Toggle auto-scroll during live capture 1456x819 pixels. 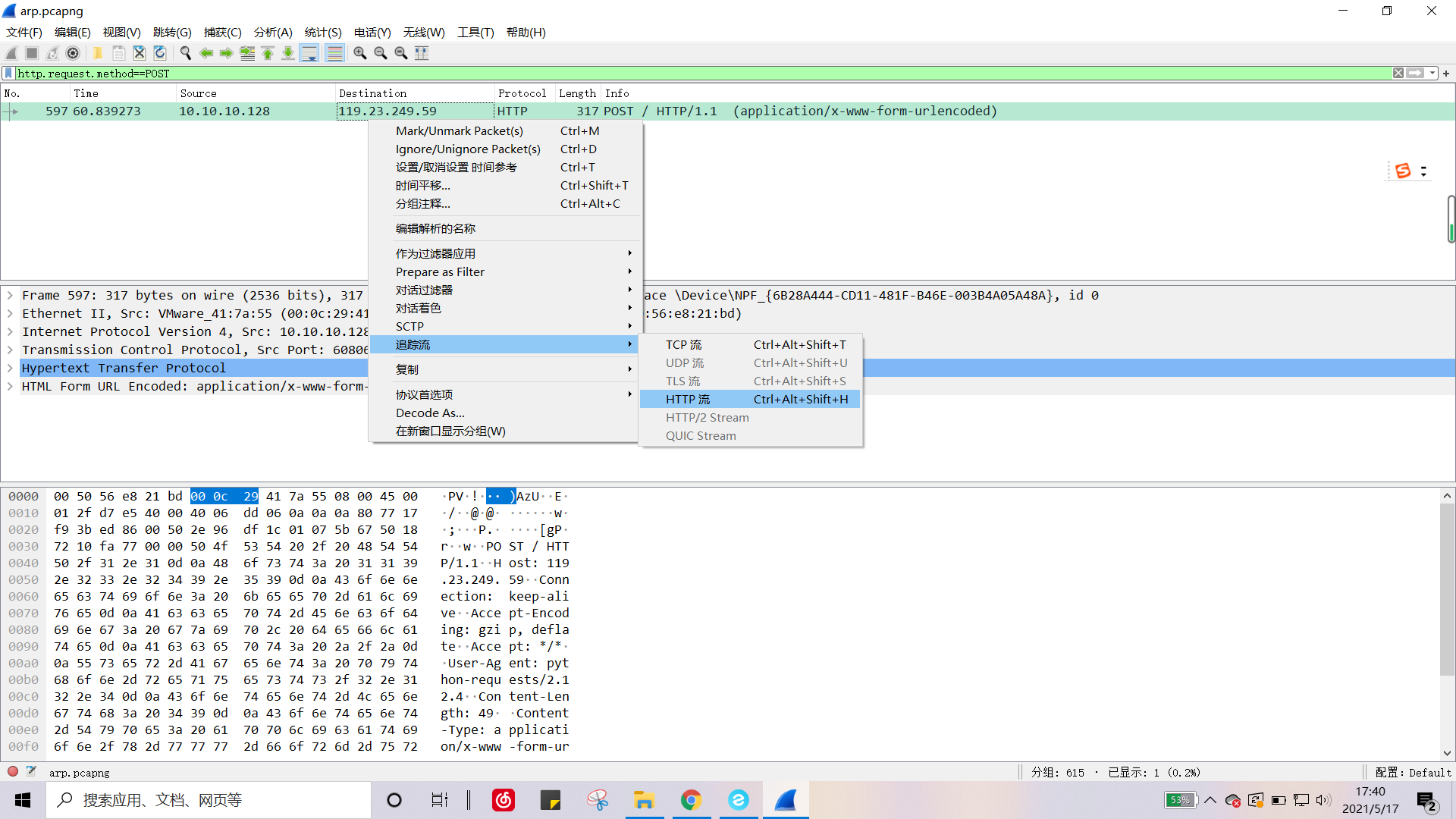(x=309, y=53)
